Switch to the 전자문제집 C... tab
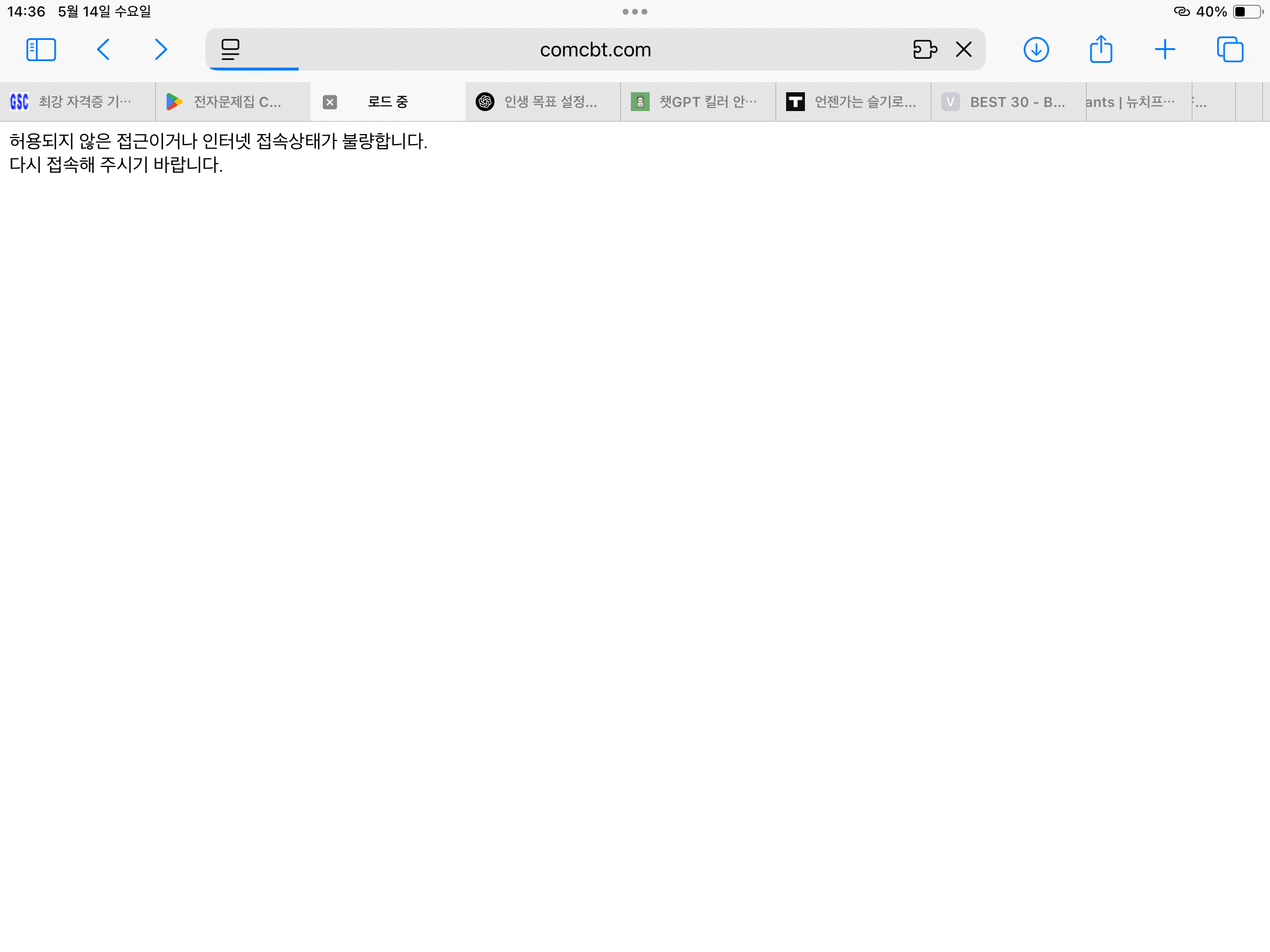 (233, 102)
